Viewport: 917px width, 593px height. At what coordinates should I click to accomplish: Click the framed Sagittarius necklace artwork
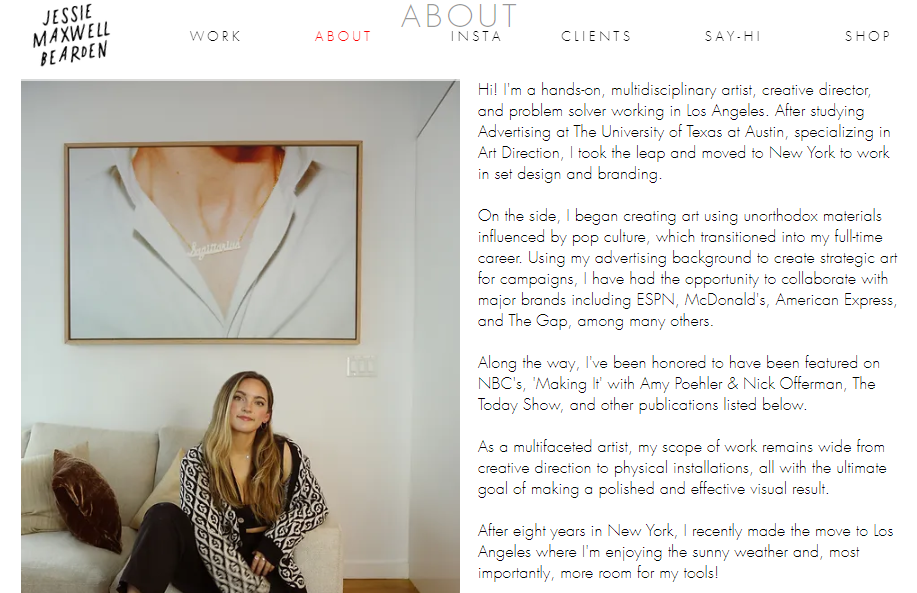tap(213, 242)
